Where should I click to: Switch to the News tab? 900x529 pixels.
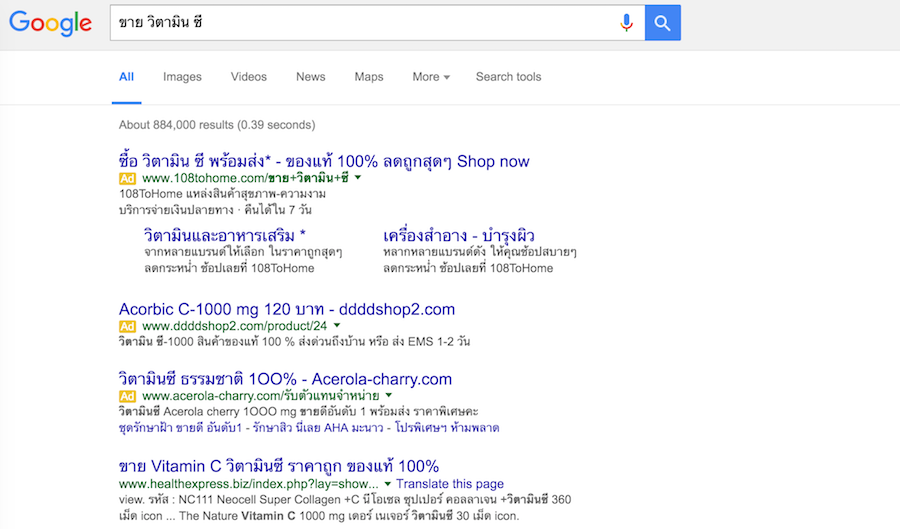[x=311, y=77]
